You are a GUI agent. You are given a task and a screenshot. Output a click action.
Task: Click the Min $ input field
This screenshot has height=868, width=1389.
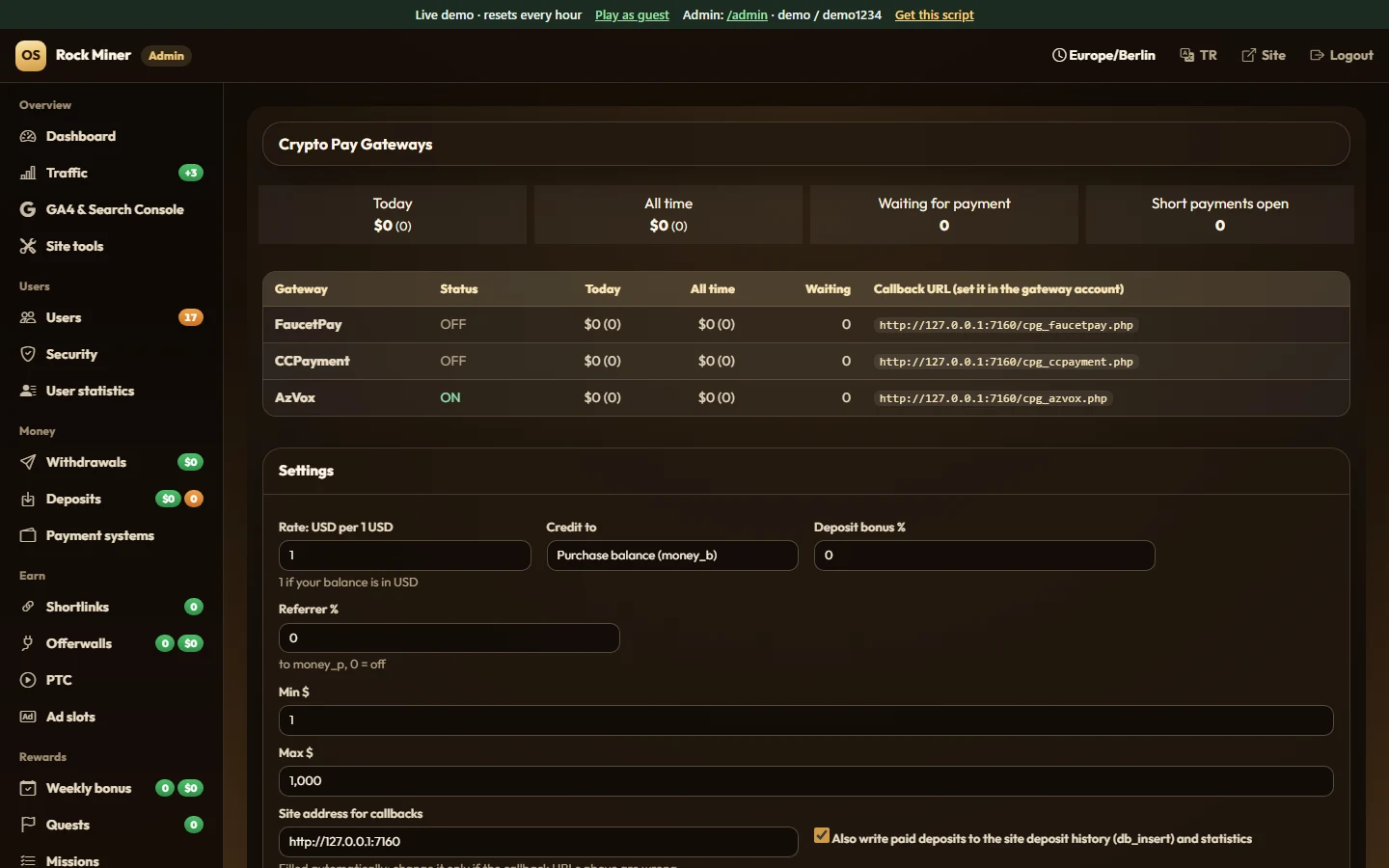[805, 720]
